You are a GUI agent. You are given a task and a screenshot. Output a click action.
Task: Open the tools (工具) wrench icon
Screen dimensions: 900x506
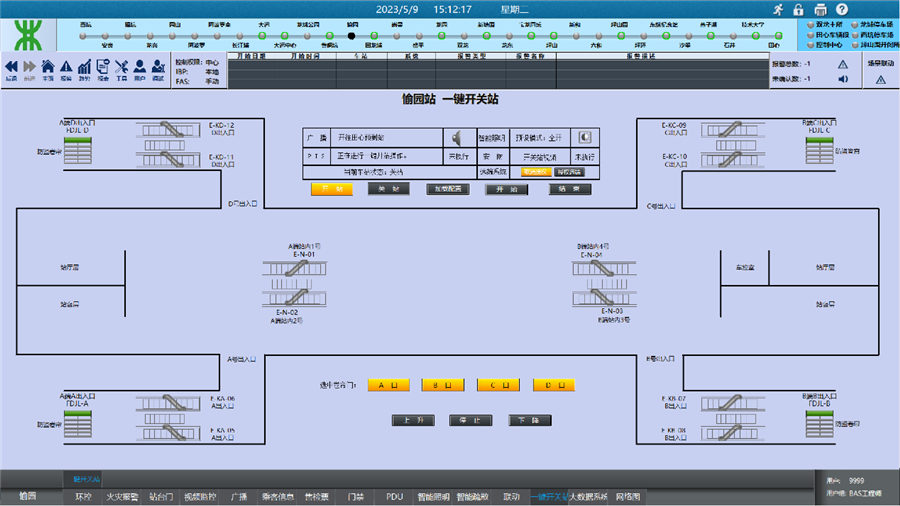(121, 67)
